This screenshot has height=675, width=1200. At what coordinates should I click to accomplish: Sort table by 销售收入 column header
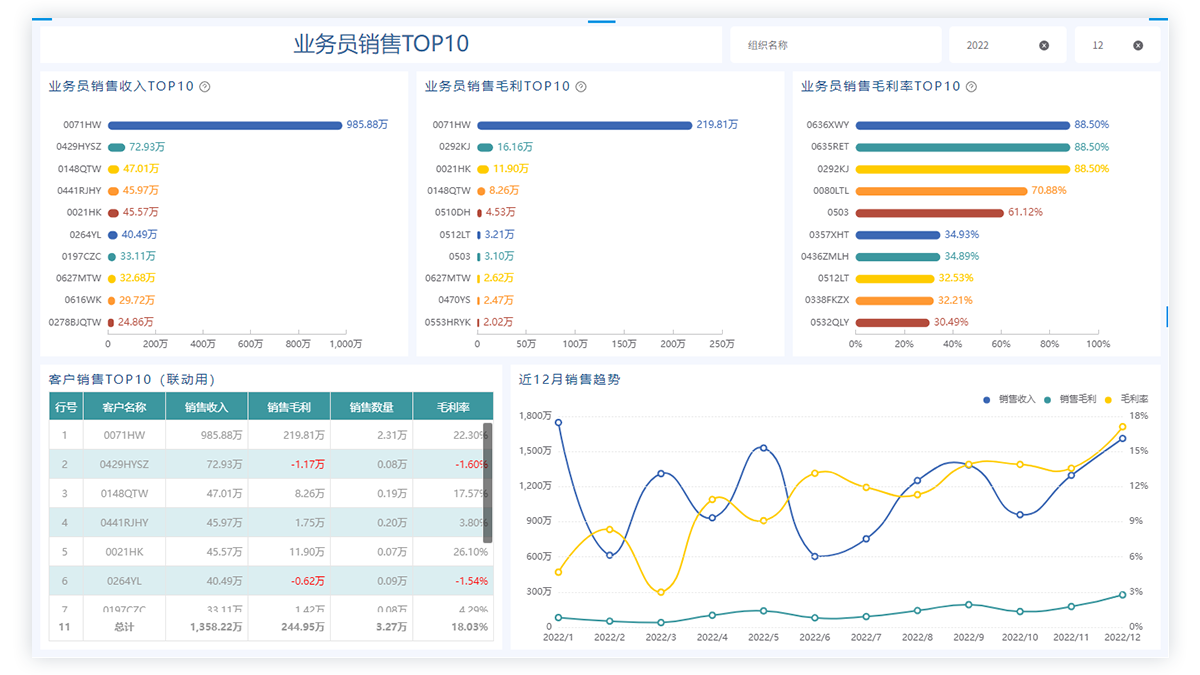pyautogui.click(x=207, y=407)
